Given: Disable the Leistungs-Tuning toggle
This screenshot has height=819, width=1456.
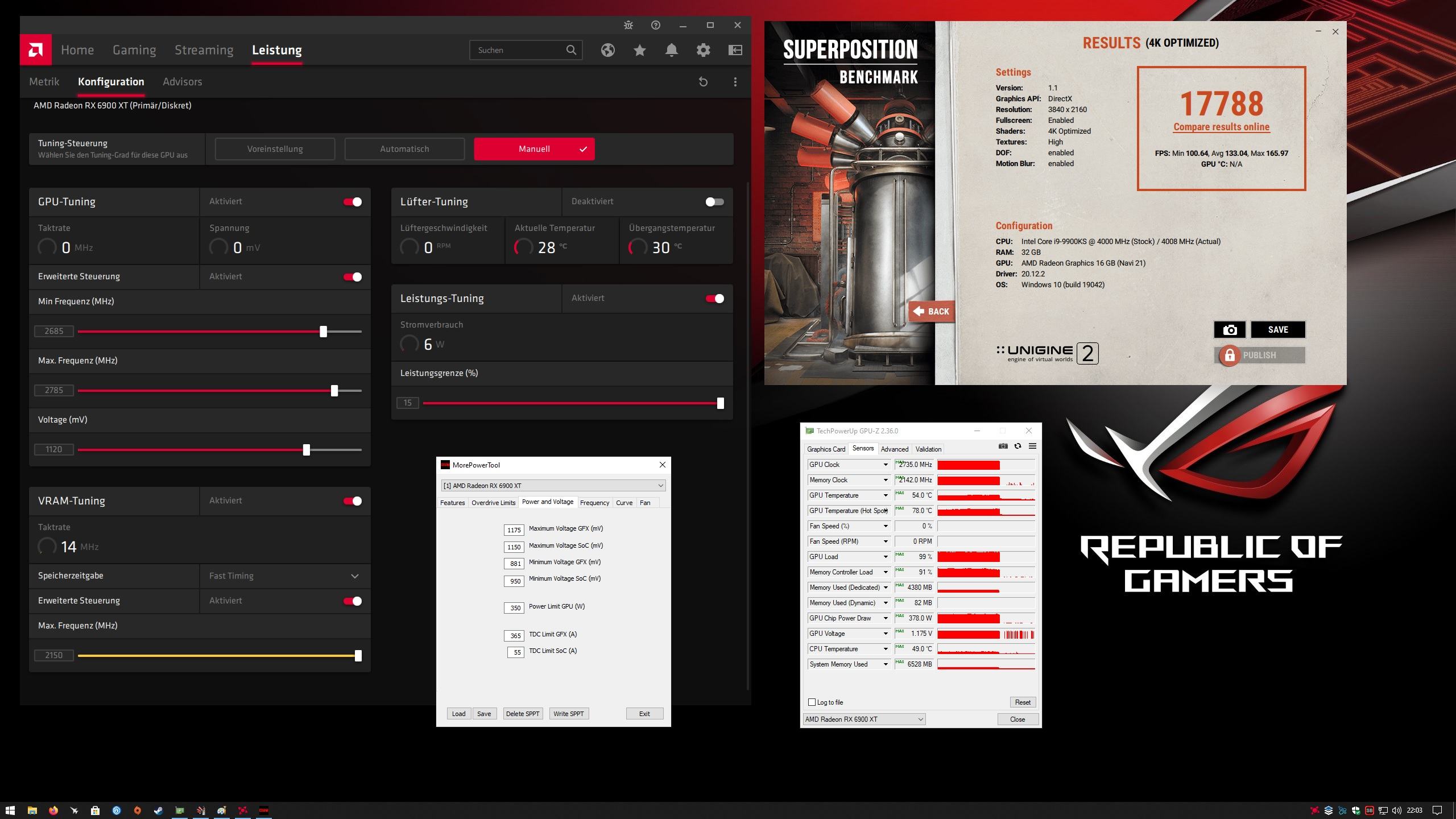Looking at the screenshot, I should click(714, 299).
